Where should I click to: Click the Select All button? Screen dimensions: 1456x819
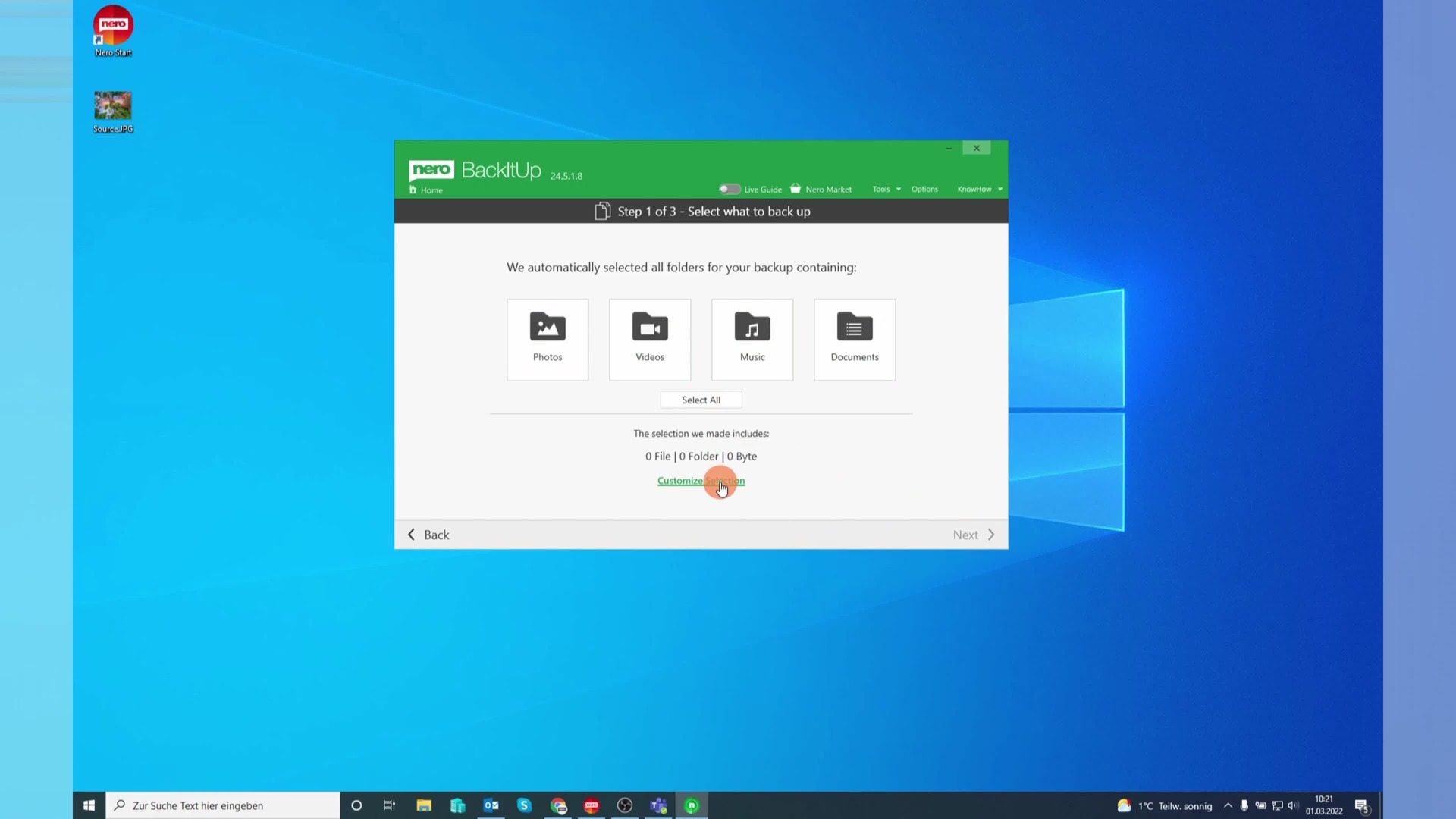(701, 400)
